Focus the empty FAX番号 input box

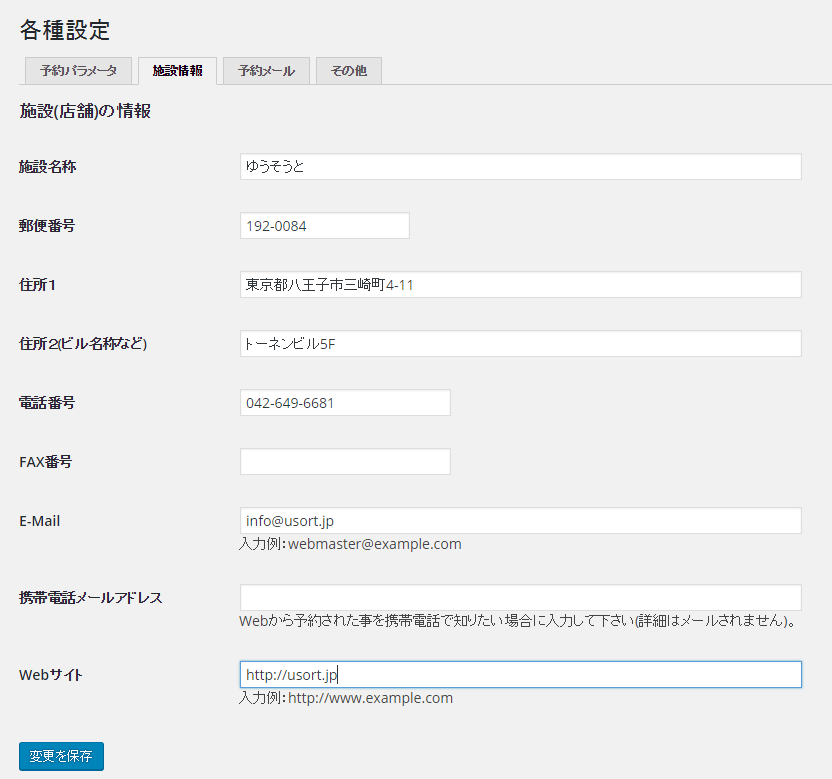(x=345, y=462)
